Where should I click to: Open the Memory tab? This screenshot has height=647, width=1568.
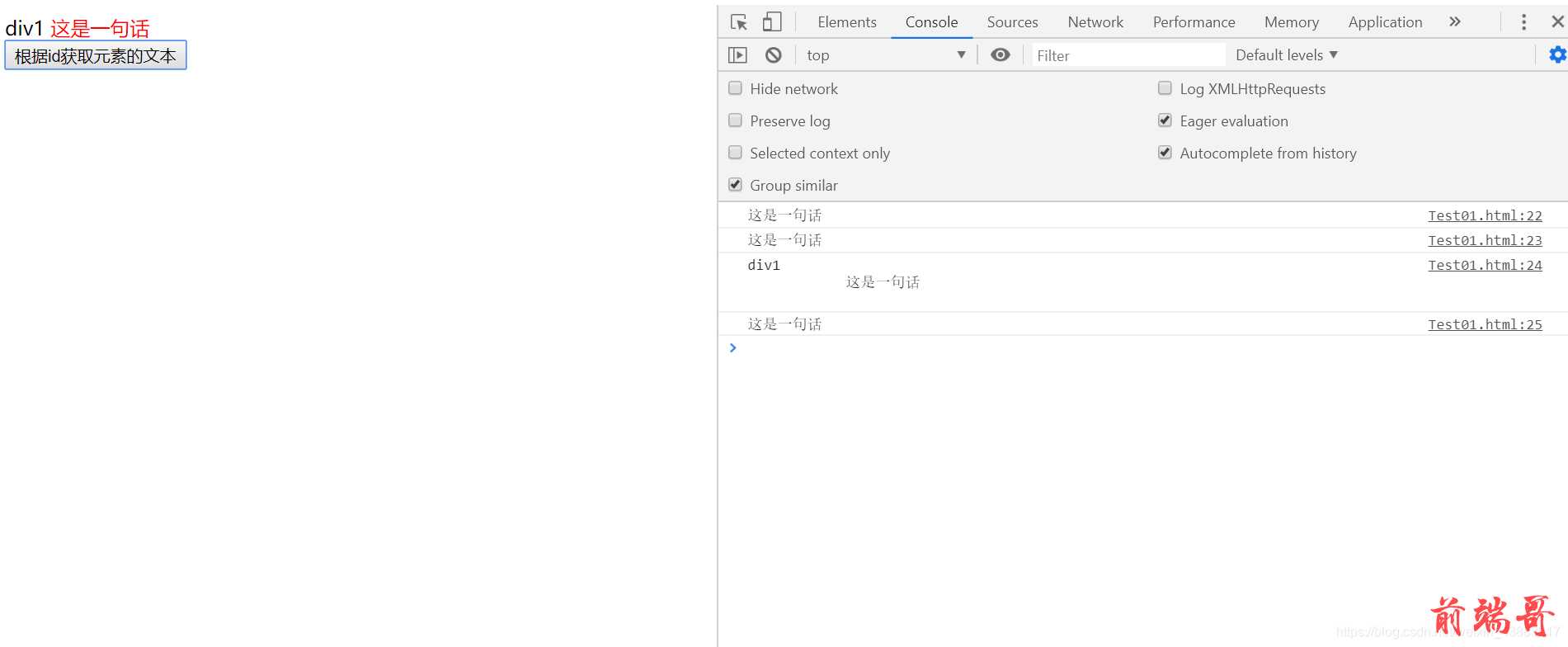pyautogui.click(x=1291, y=22)
